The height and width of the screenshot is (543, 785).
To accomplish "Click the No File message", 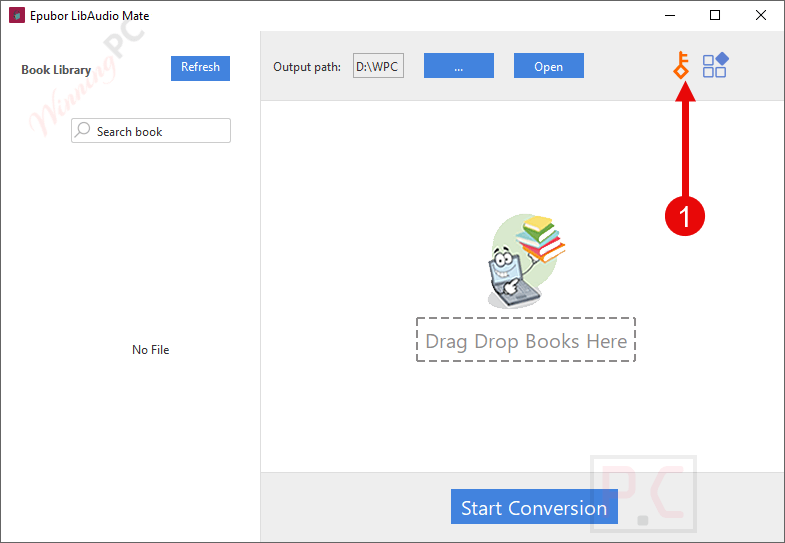I will [x=151, y=349].
